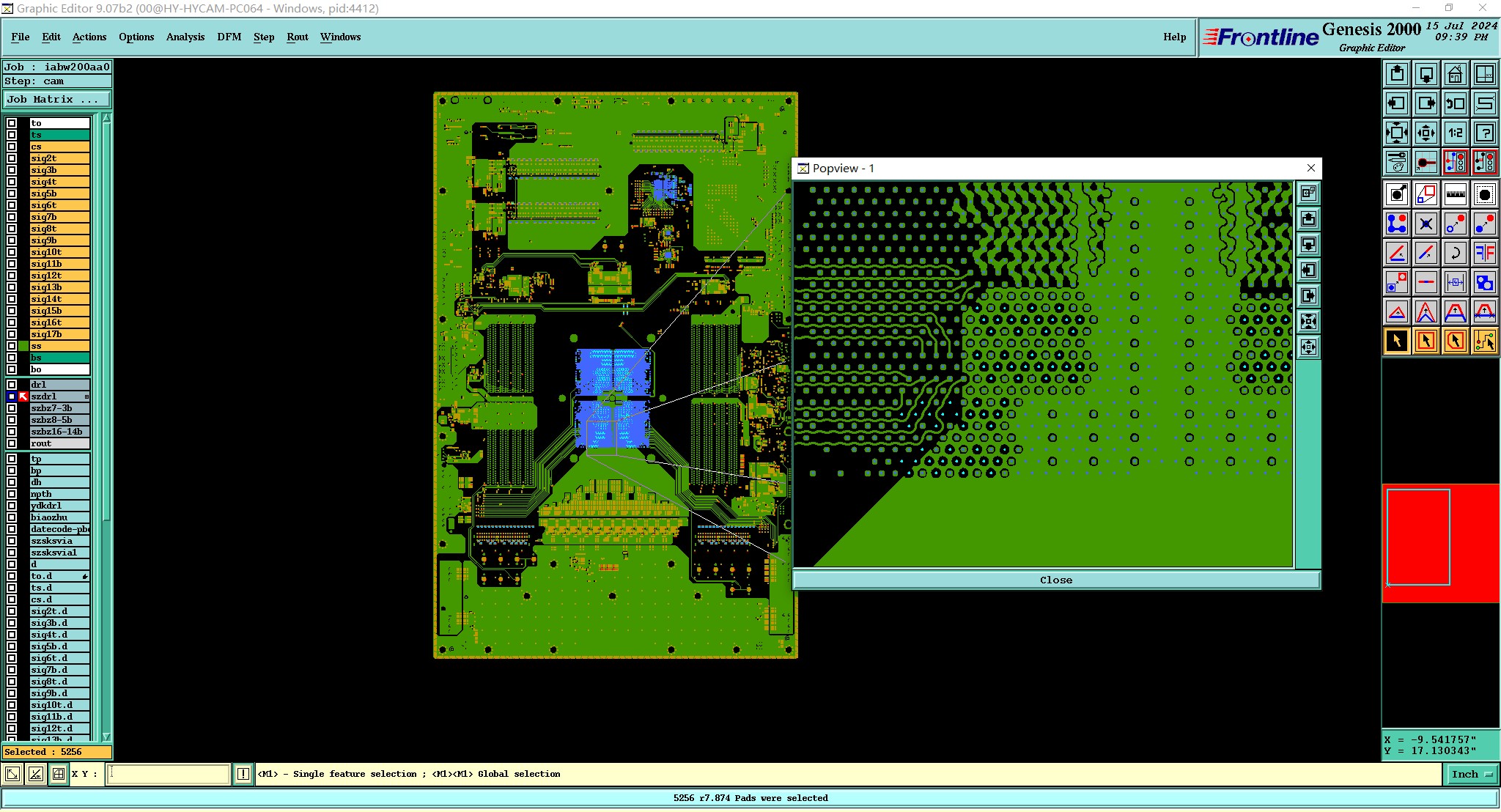The image size is (1501, 812).
Task: Select the rectangle area selection arrow tool
Action: pos(1426,341)
